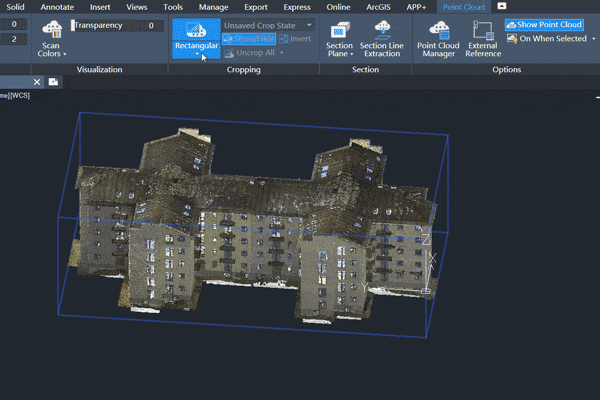
Task: Click the ribbon minimize toggle icon
Action: 502,6
